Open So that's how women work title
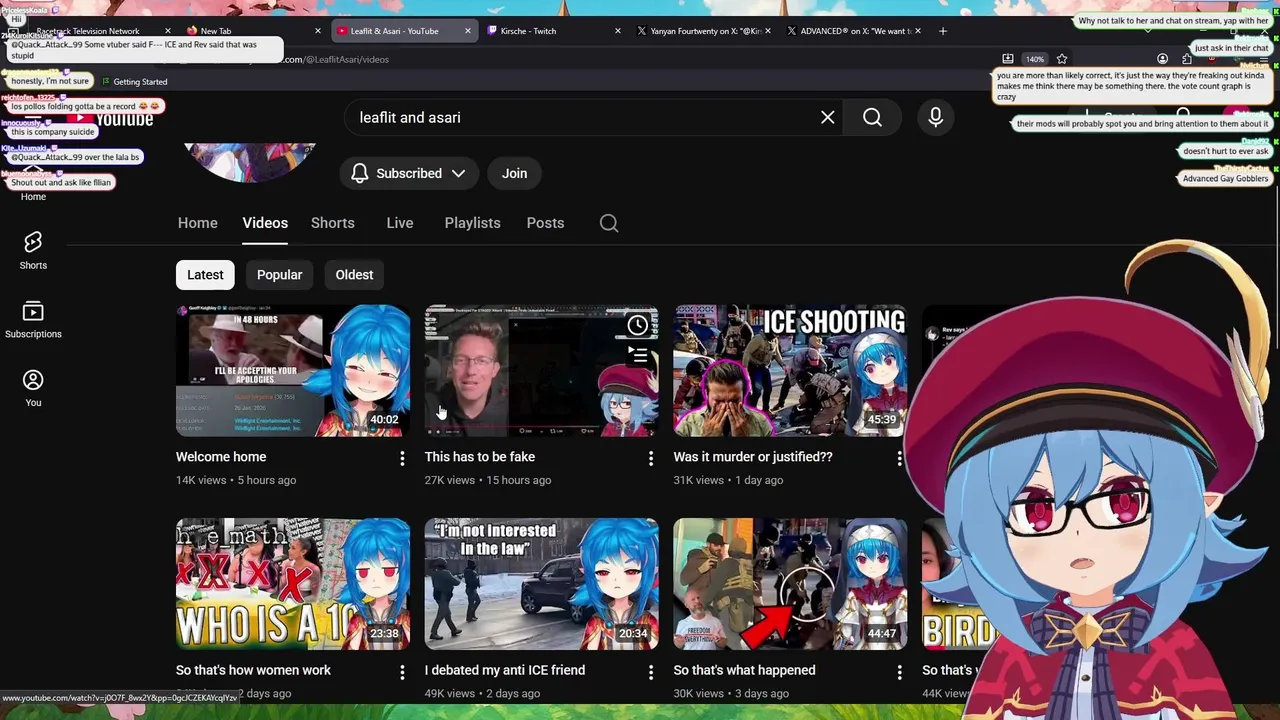The image size is (1280, 720). tap(253, 670)
